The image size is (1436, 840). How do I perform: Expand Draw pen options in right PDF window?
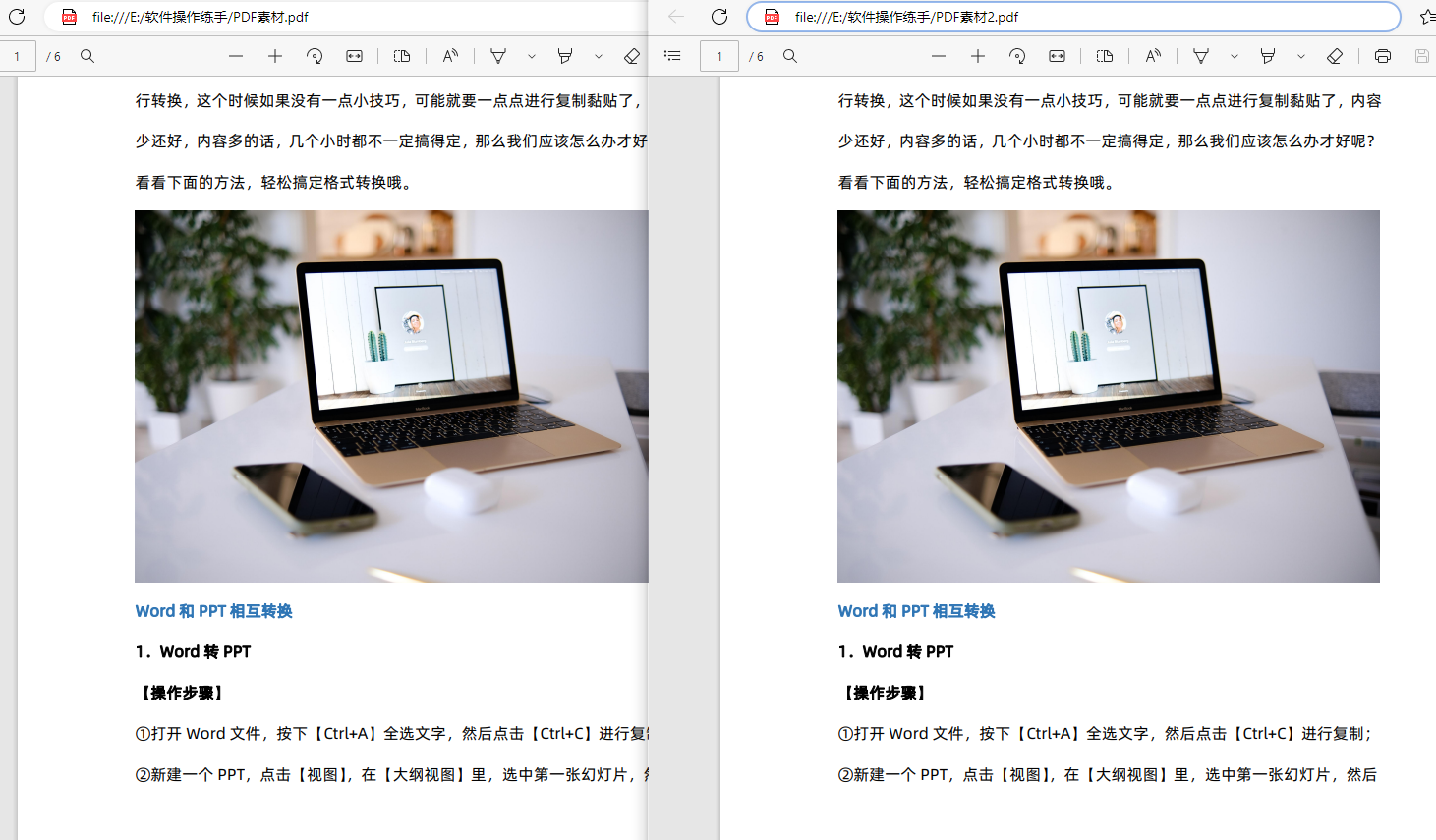pyautogui.click(x=1235, y=56)
